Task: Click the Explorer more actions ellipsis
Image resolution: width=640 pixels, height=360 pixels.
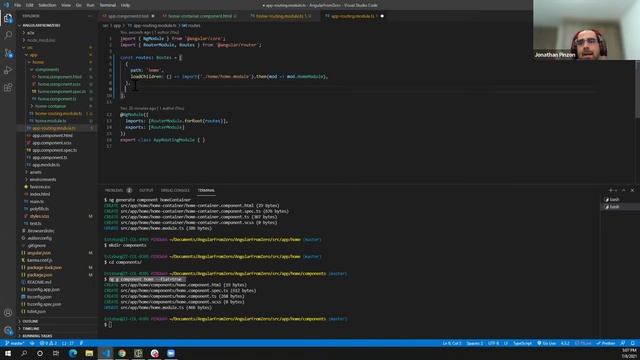Action: coord(90,16)
